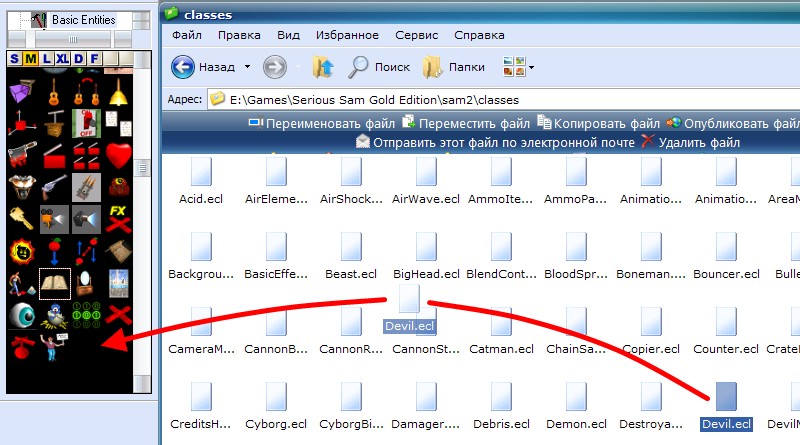Click Удалить файл link
The height and width of the screenshot is (445, 800).
691,142
